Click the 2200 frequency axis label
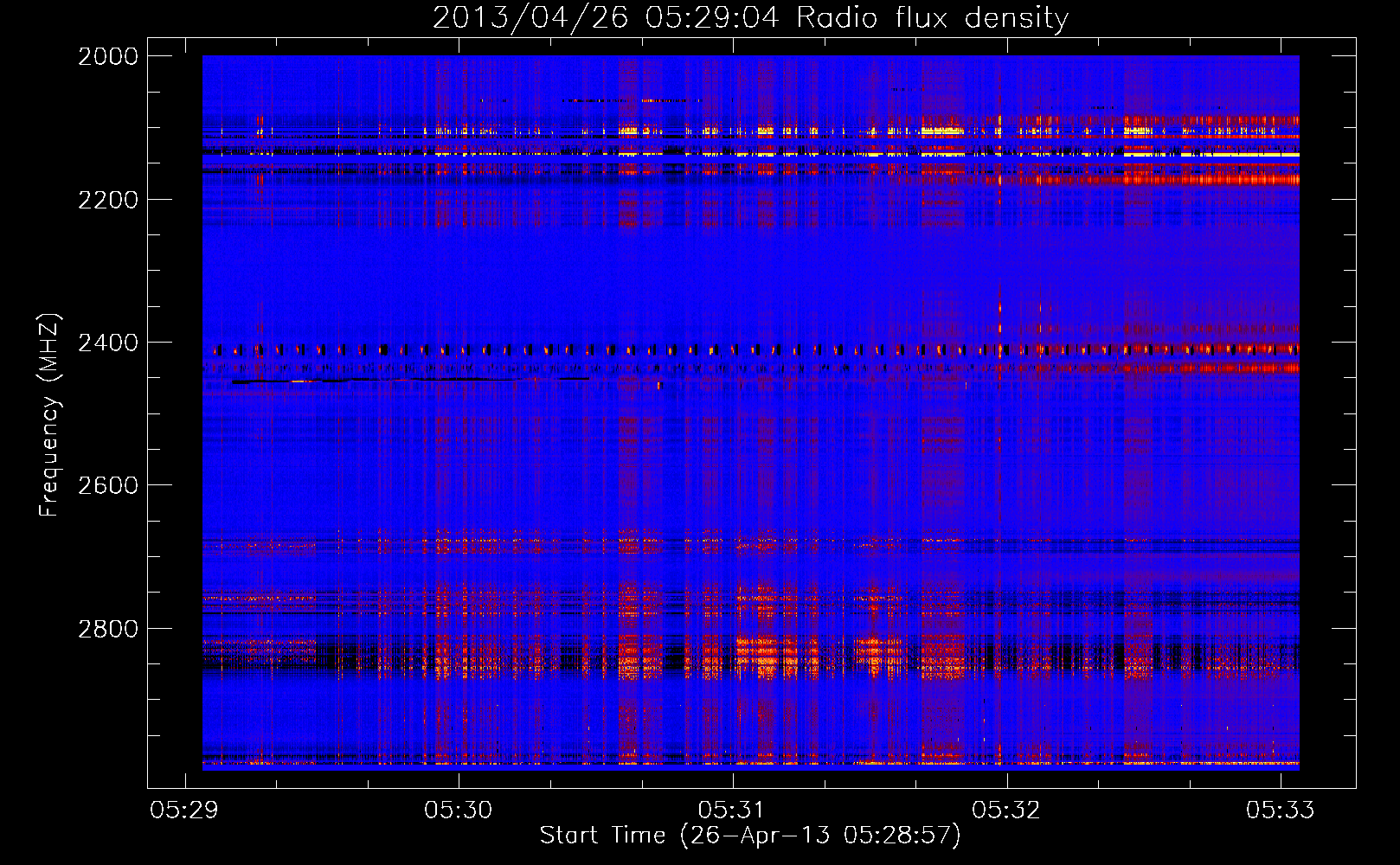Screen dimensions: 1400x865 click(x=108, y=200)
